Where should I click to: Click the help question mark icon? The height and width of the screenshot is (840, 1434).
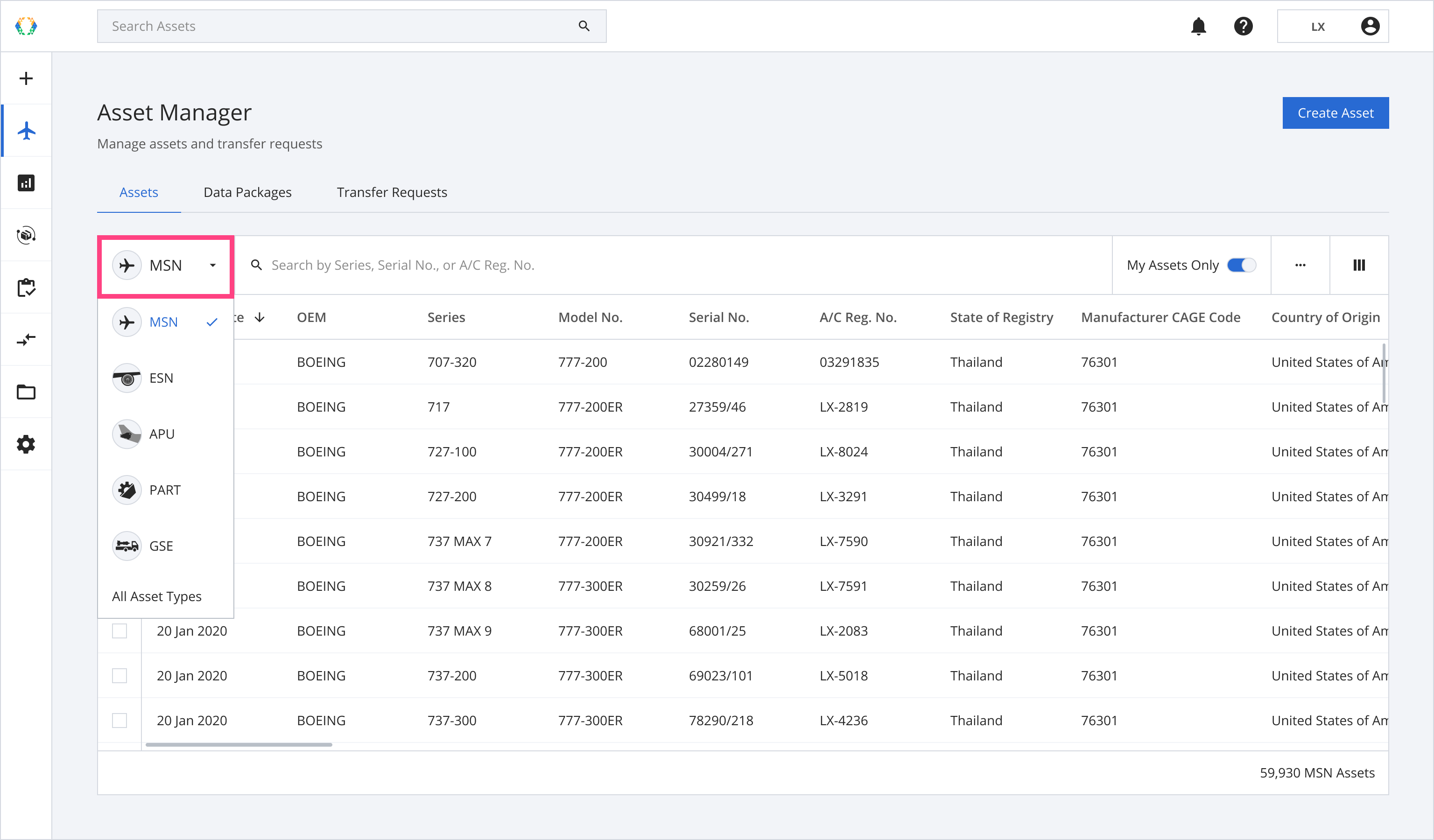click(x=1244, y=26)
